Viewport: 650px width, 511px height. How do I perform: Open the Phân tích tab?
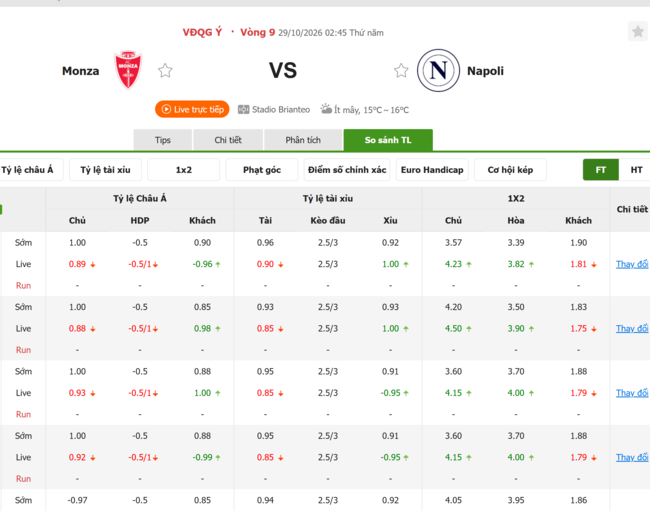click(x=303, y=140)
